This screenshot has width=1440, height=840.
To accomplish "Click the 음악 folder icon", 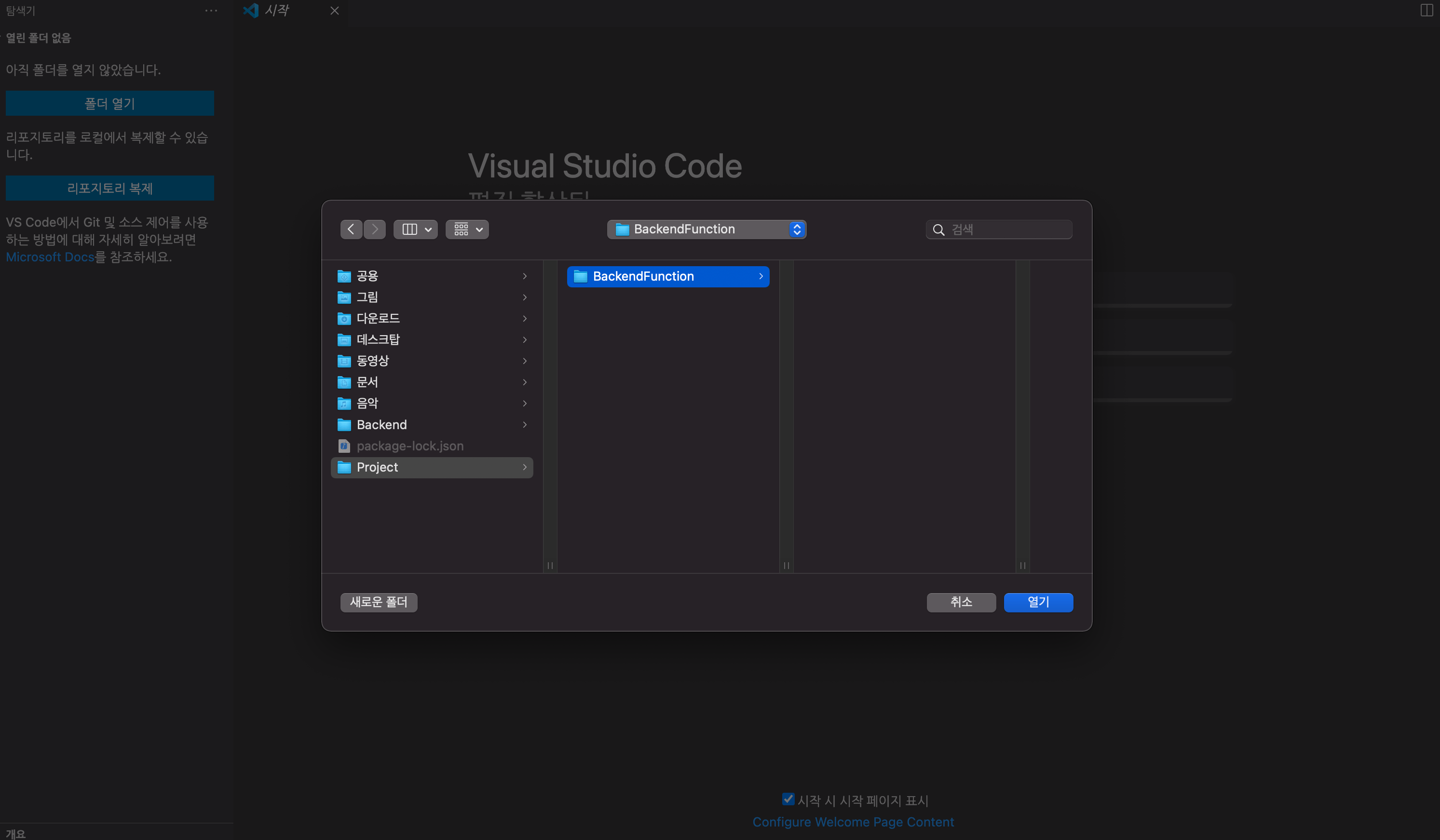I will (344, 404).
